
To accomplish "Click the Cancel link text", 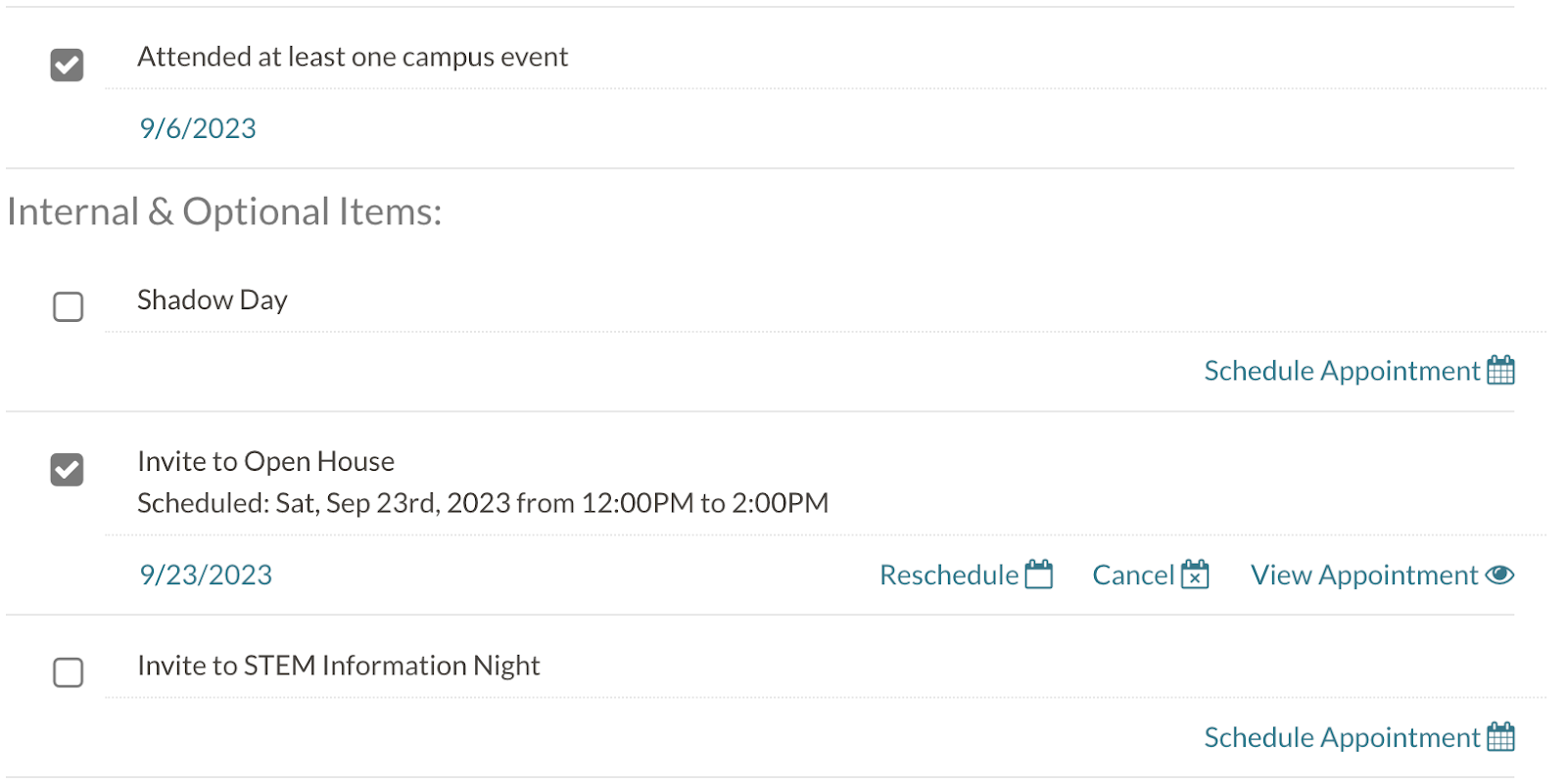I will click(1133, 575).
